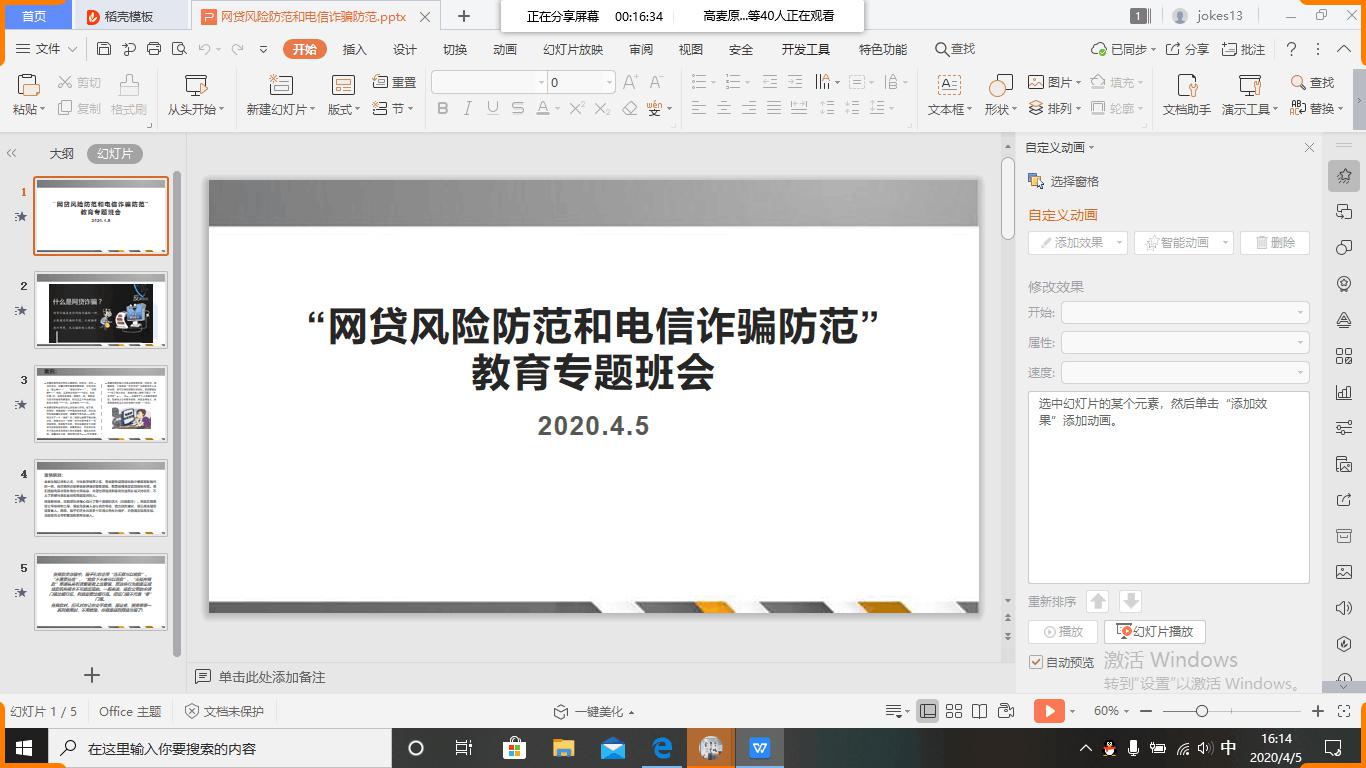Switch to slide sorter view icon in status bar
The width and height of the screenshot is (1366, 768).
[x=954, y=711]
